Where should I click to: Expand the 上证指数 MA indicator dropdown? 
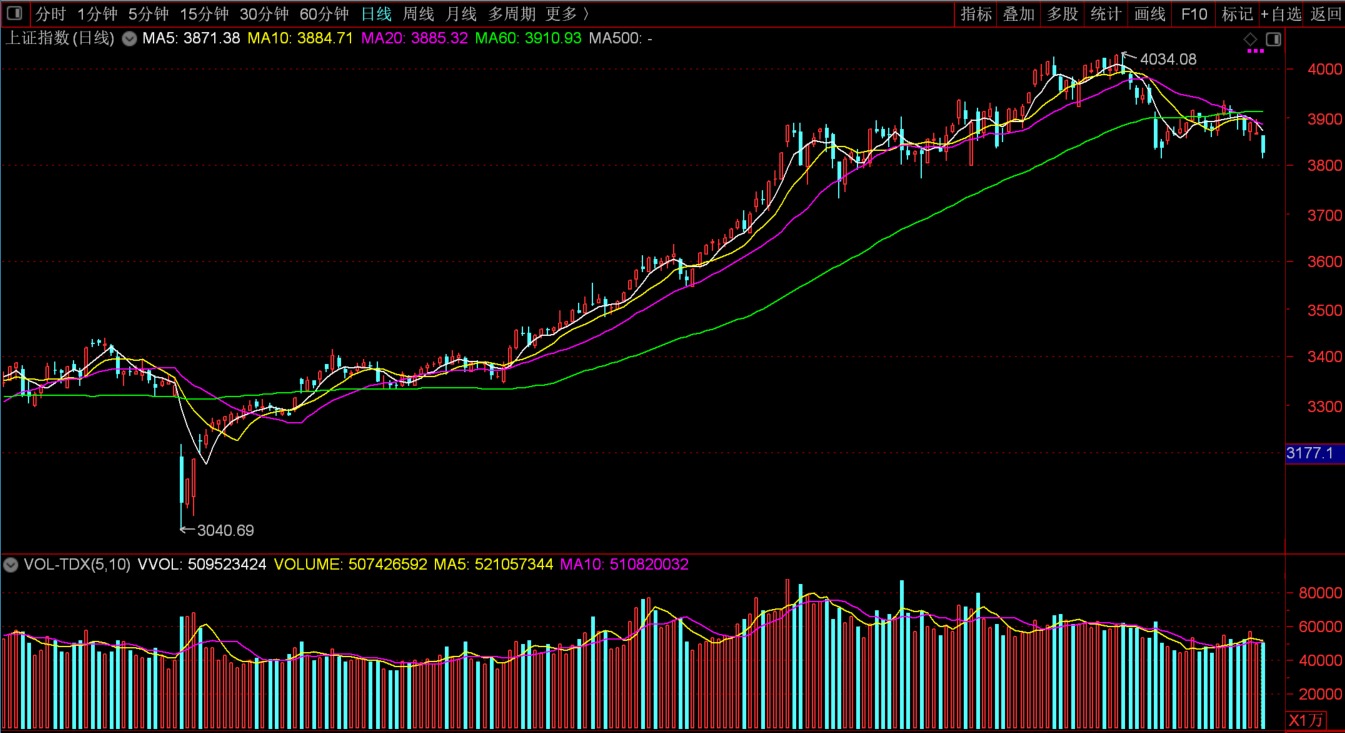coord(128,39)
